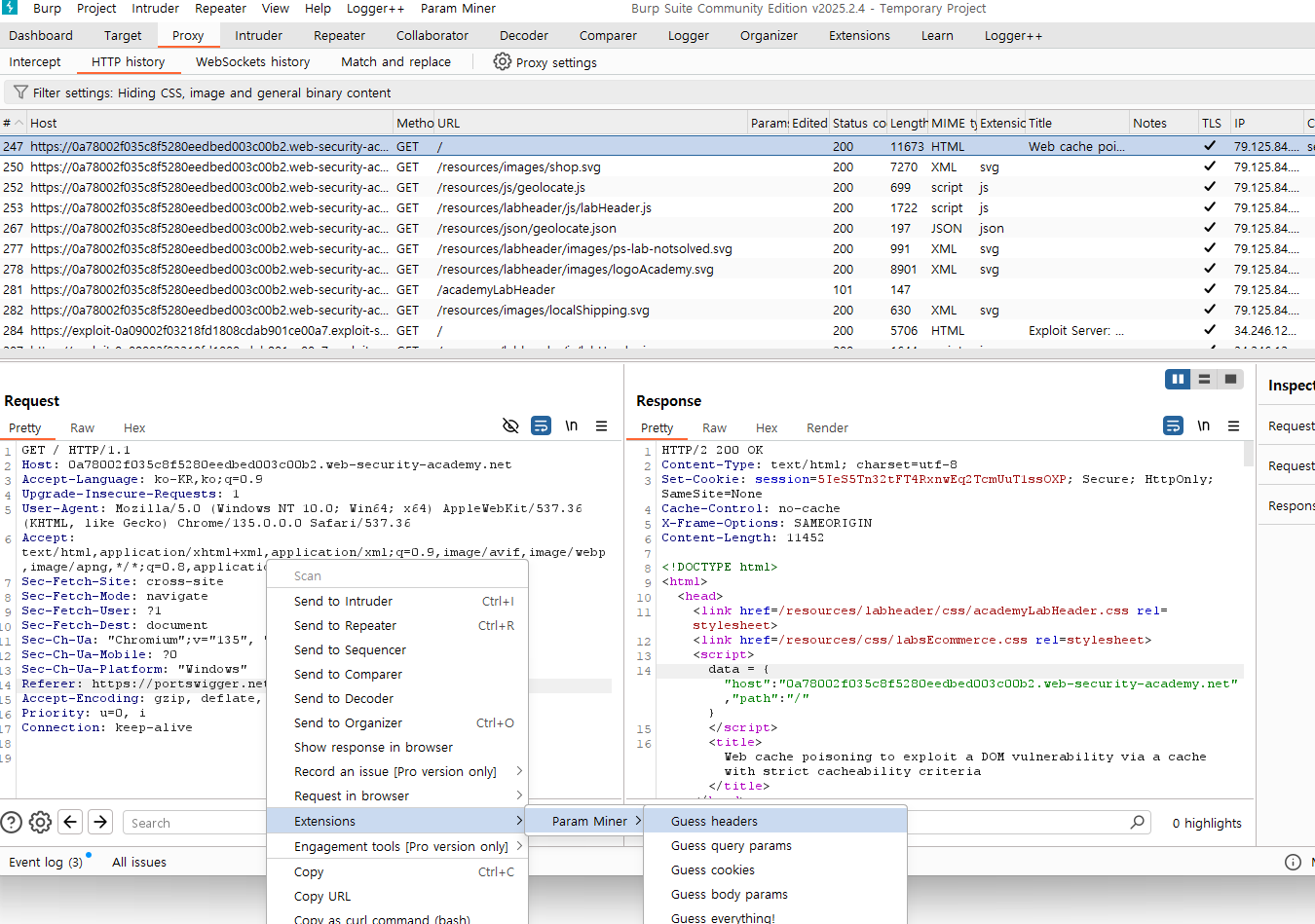Viewport: 1315px width, 924px height.
Task: Switch to the Collaborator tab
Action: tap(432, 35)
